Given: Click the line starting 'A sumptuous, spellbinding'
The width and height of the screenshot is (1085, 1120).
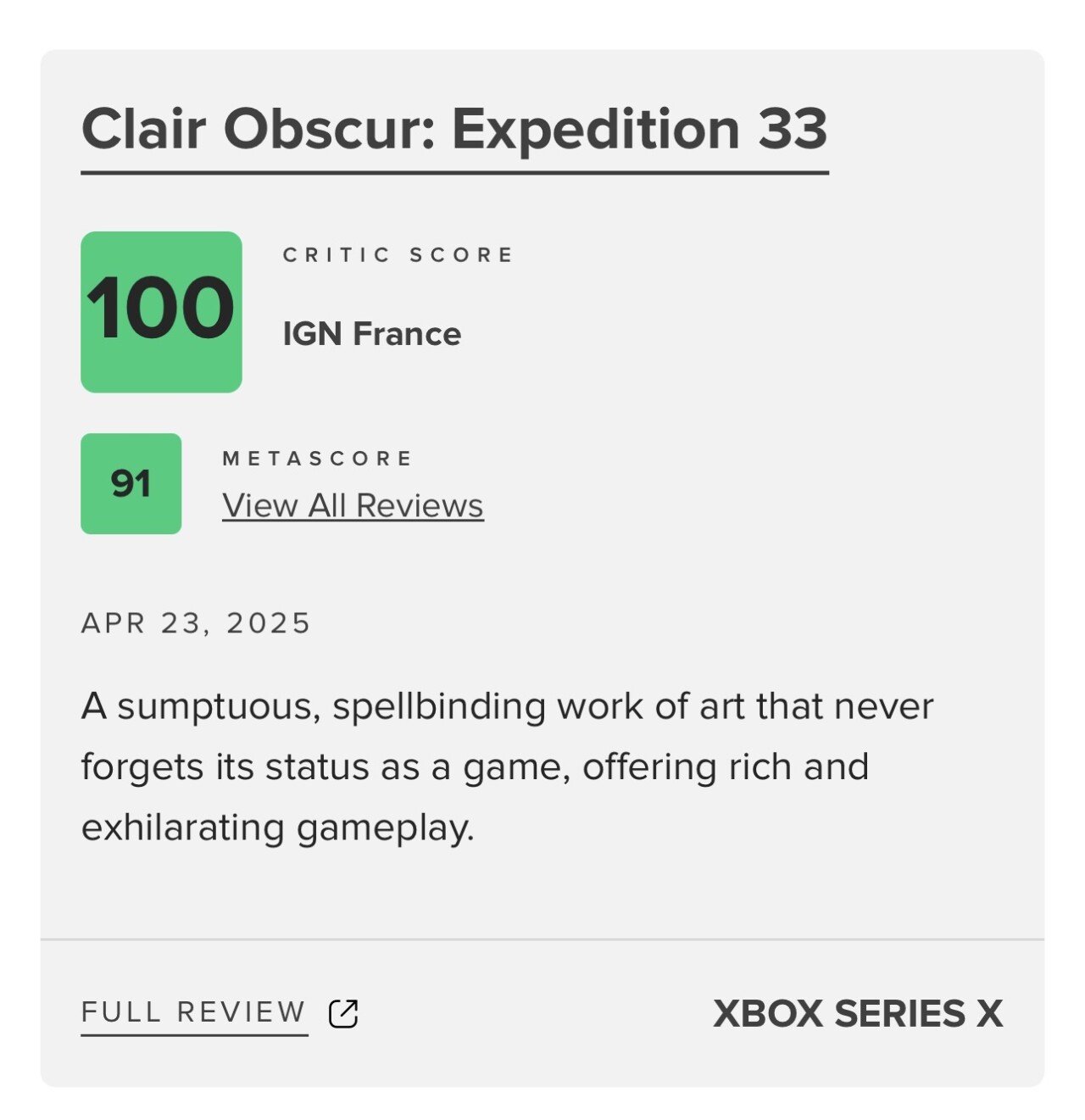Looking at the screenshot, I should (507, 707).
